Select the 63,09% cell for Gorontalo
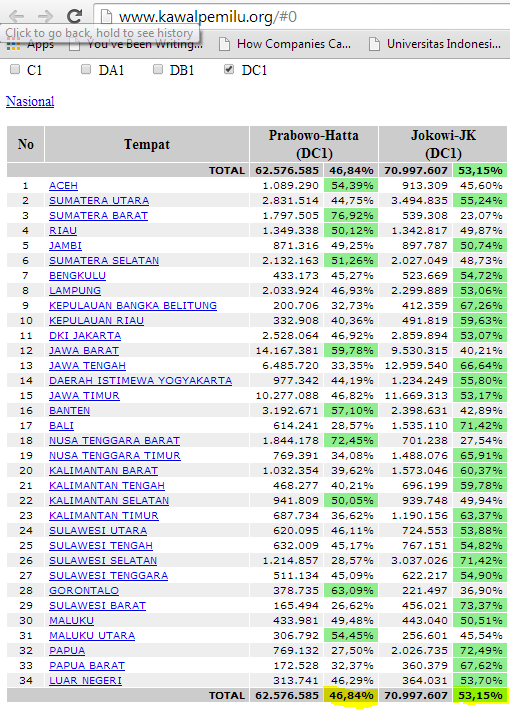The height and width of the screenshot is (709, 510). point(351,590)
